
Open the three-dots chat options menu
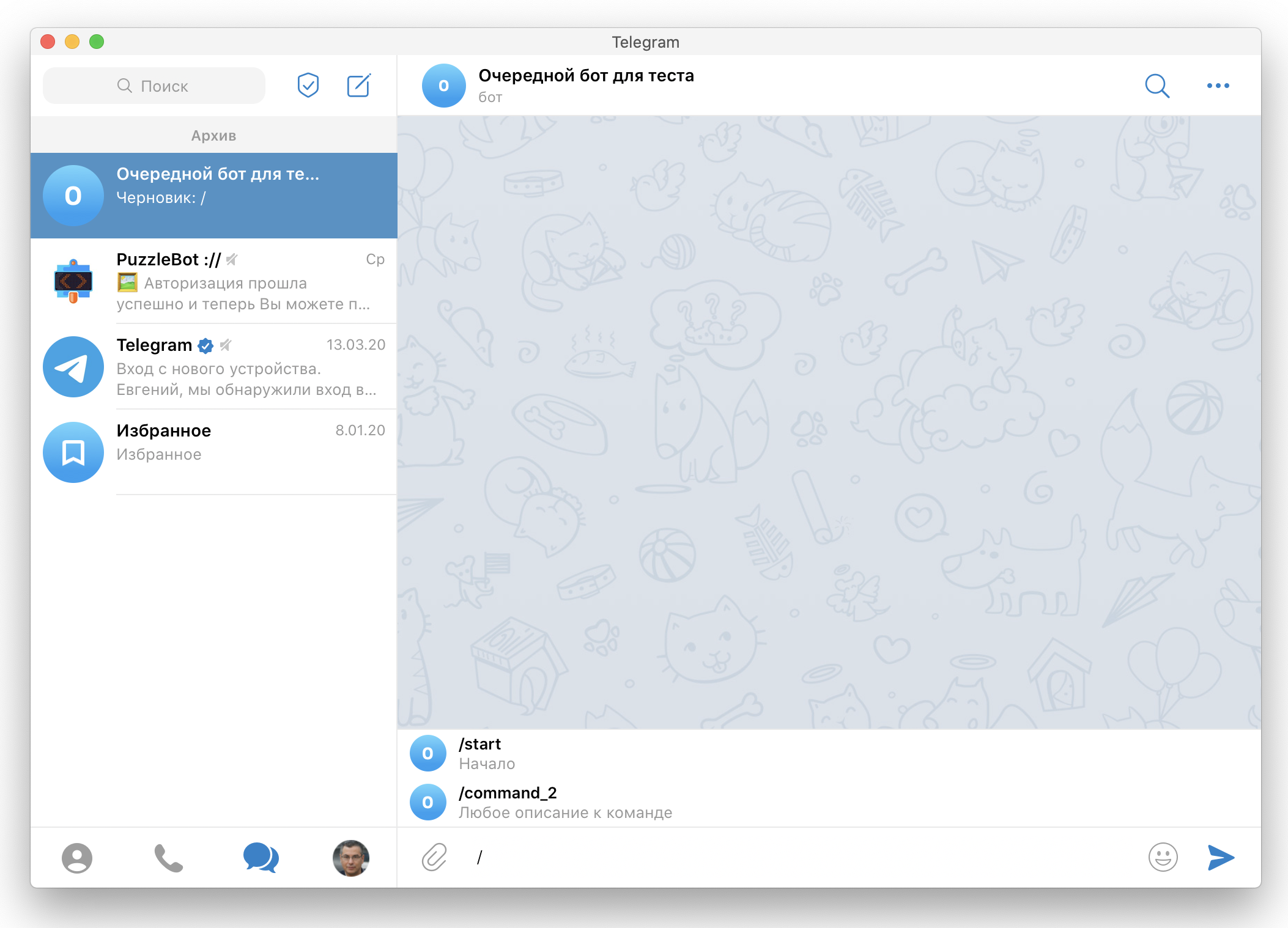click(1218, 86)
